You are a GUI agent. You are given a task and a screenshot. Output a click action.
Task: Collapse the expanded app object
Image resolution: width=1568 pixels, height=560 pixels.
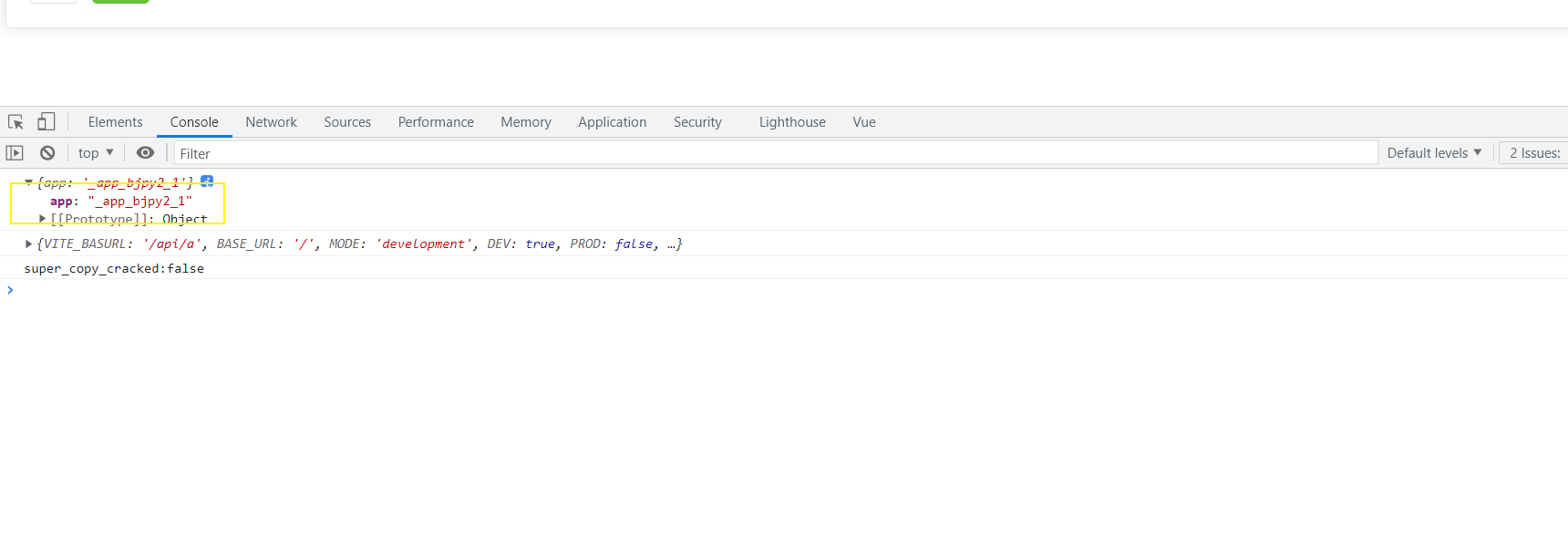pyautogui.click(x=29, y=182)
